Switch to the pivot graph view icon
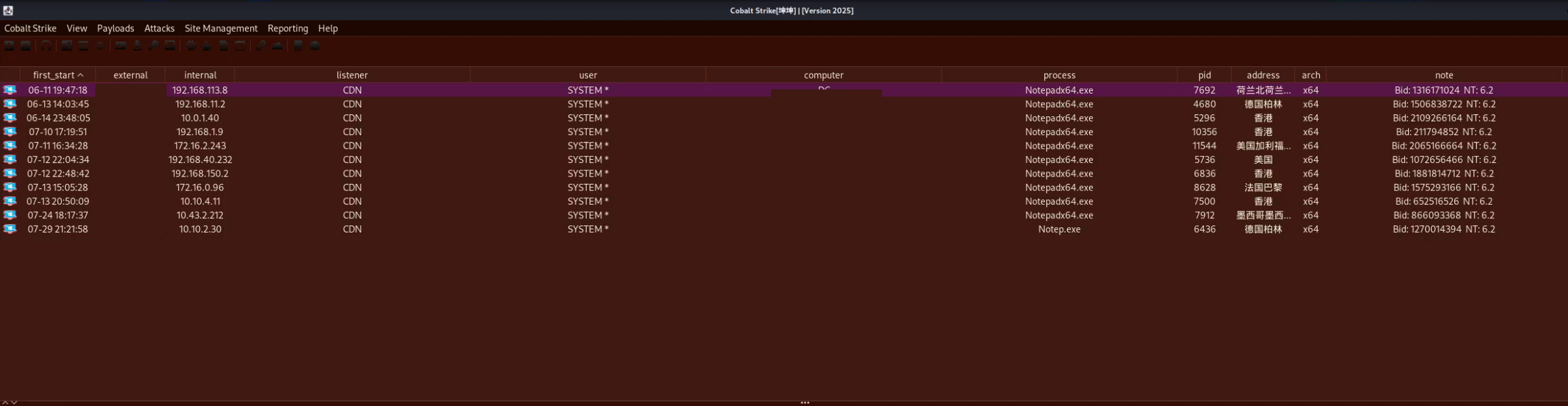Image resolution: width=1568 pixels, height=406 pixels. (67, 45)
